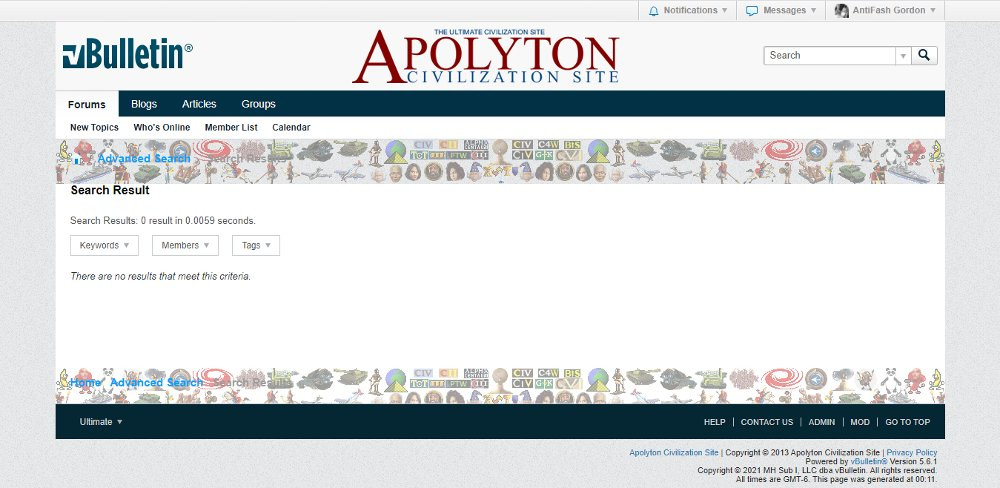Select the Forums tab
This screenshot has height=488, width=1000.
87,104
